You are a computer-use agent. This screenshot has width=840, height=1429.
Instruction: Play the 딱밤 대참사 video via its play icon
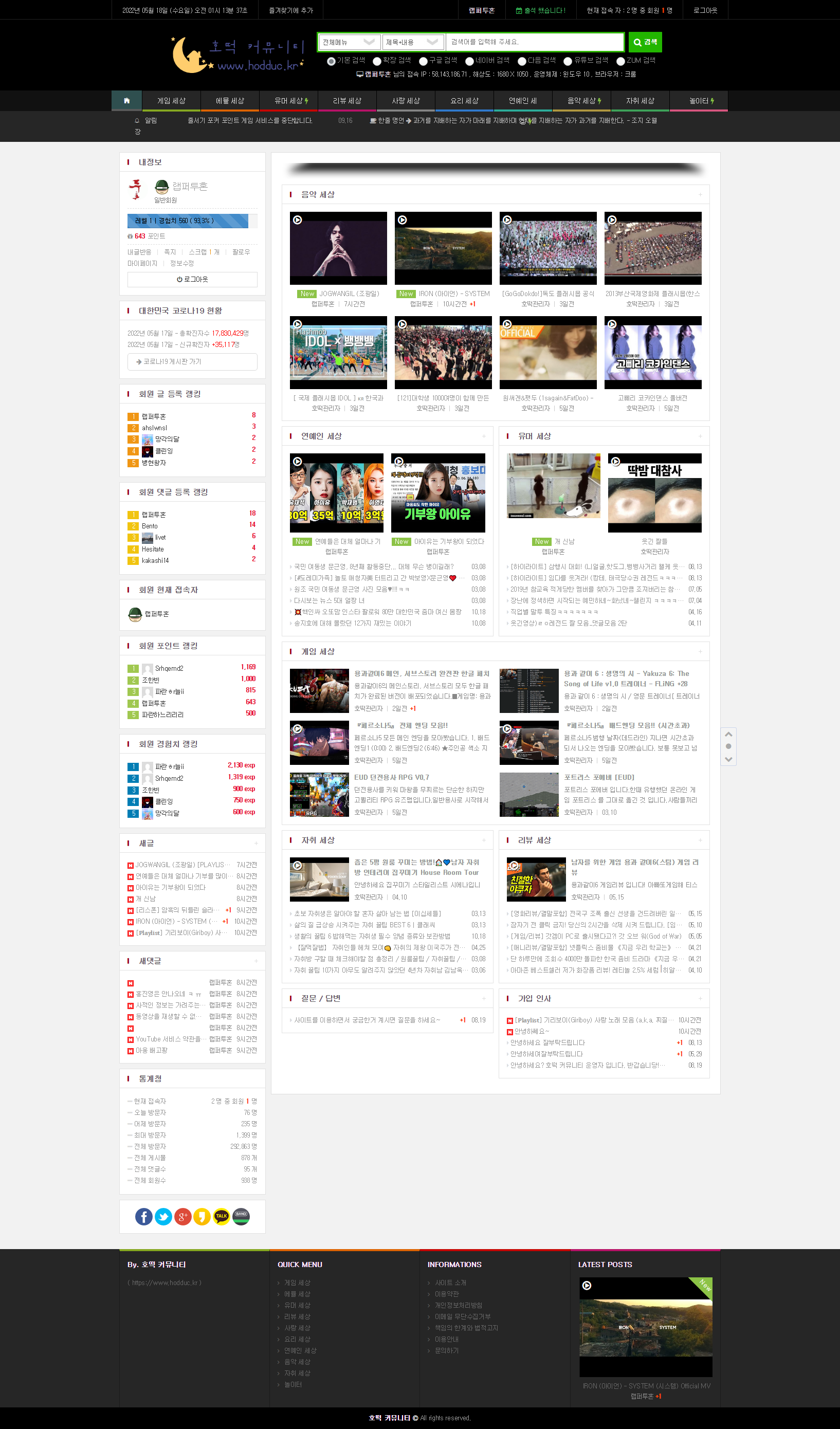(x=615, y=462)
